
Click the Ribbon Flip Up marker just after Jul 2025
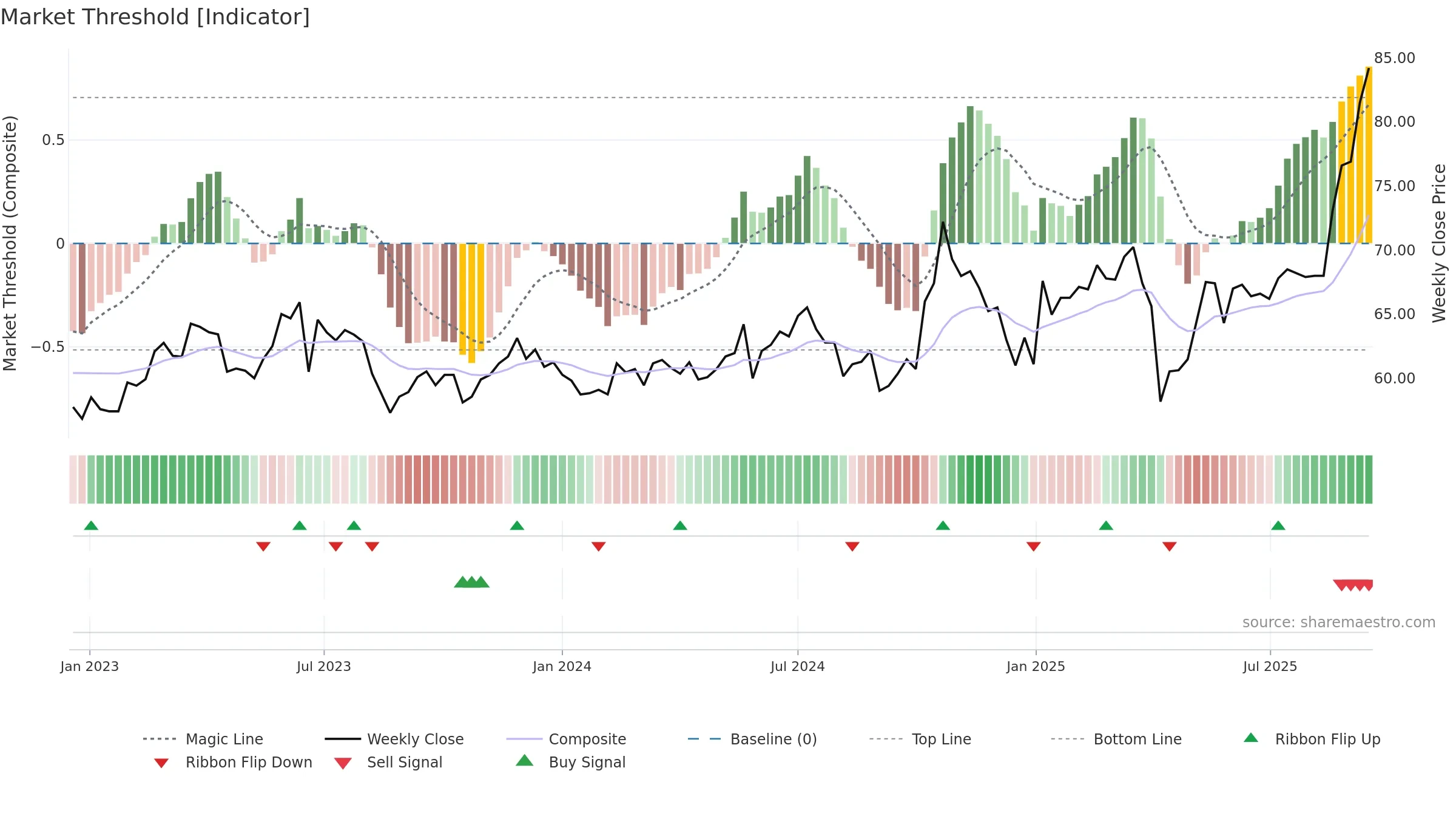pyautogui.click(x=1278, y=525)
